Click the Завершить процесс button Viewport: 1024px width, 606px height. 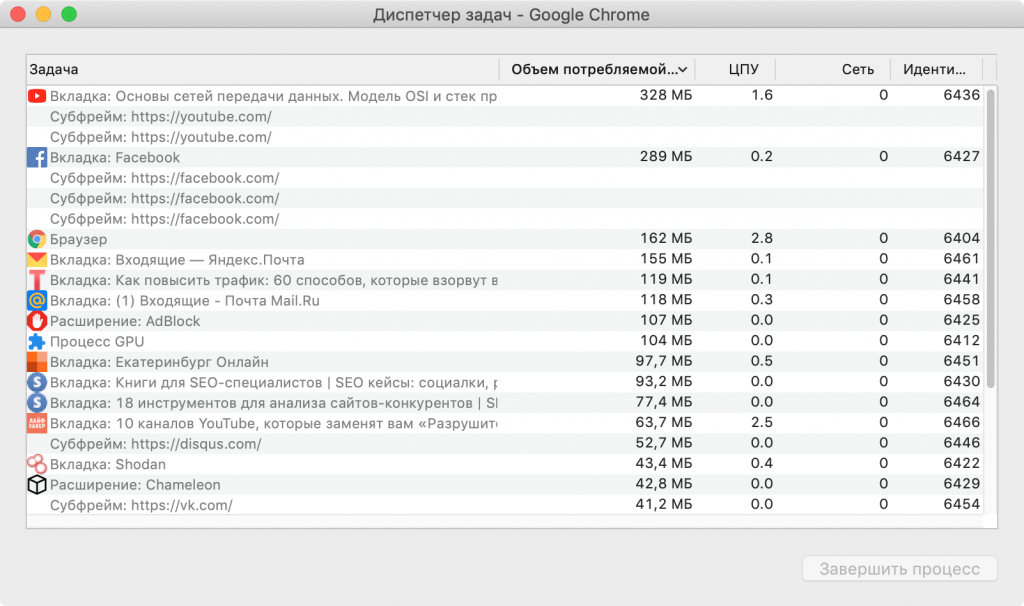click(899, 569)
